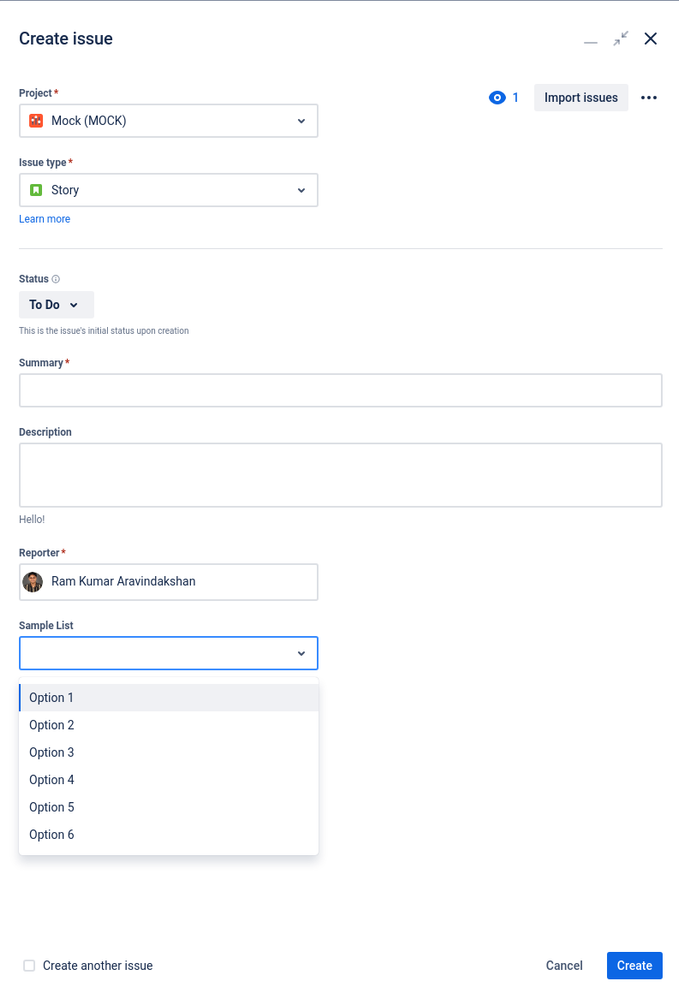Click the reporter avatar photo
The image size is (679, 999).
32,582
